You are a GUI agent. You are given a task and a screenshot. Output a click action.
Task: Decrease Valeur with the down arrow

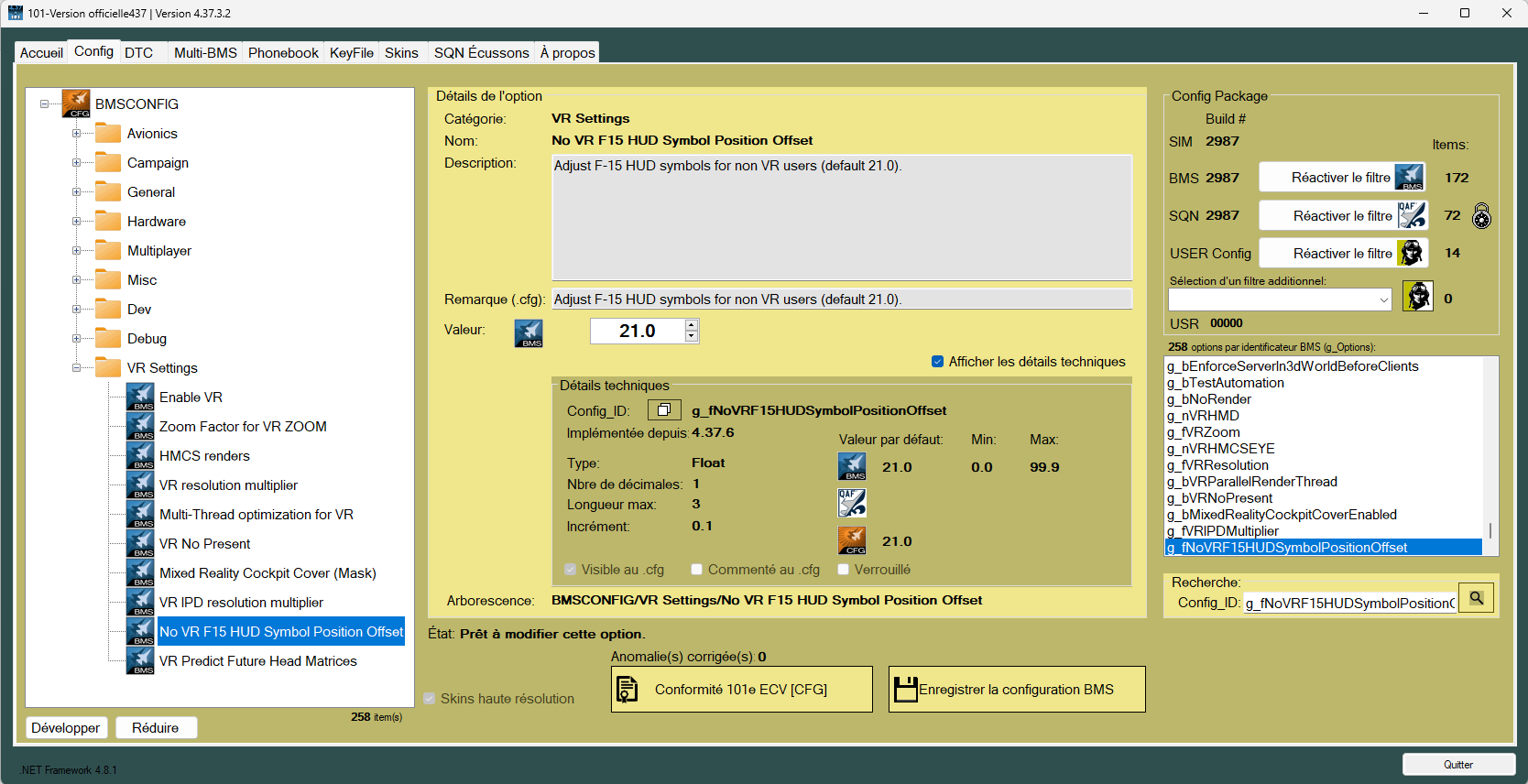click(x=692, y=337)
